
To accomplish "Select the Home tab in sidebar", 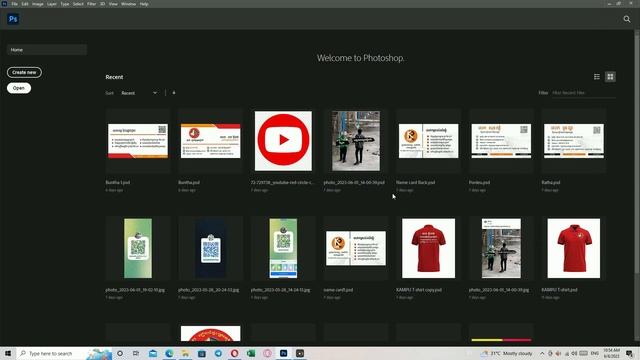I will pos(47,50).
